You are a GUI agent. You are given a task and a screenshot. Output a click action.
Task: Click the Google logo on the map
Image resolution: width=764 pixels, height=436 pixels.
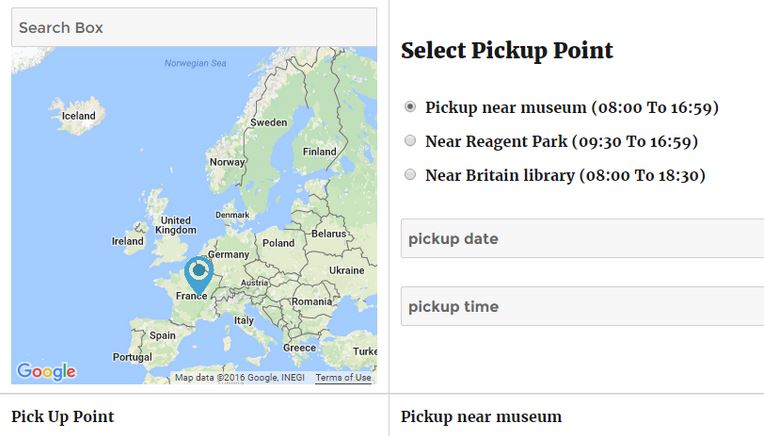46,372
